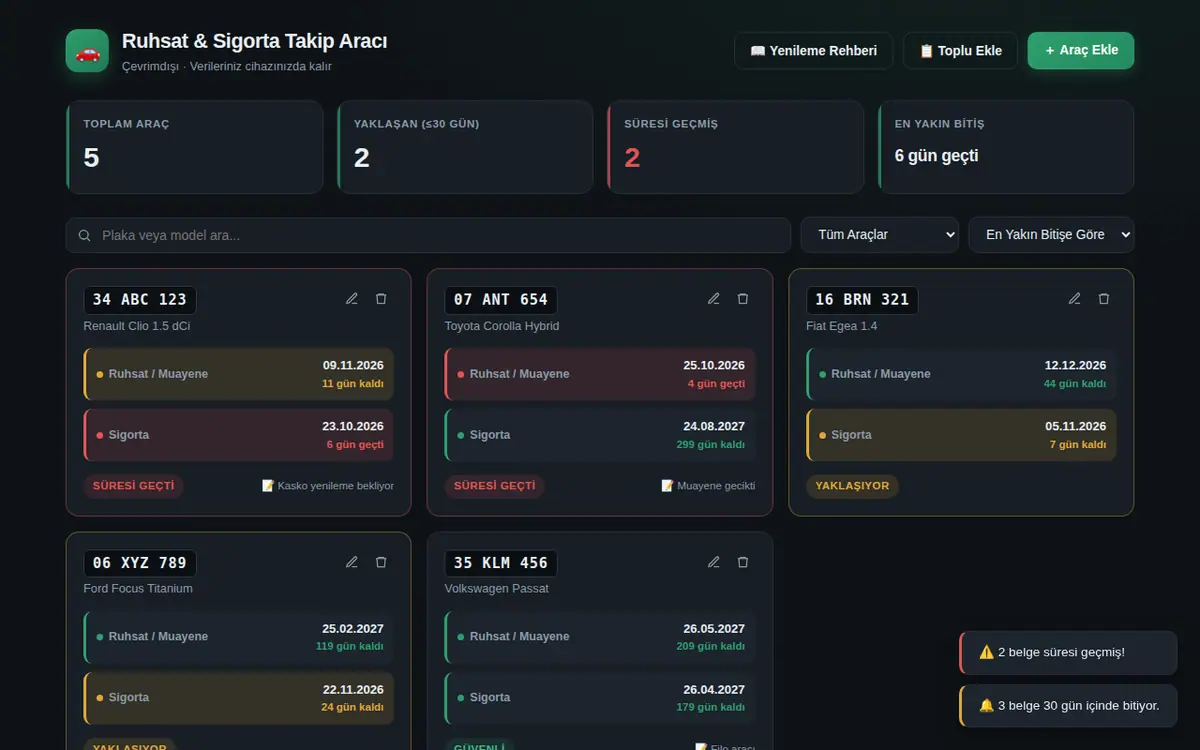The width and height of the screenshot is (1200, 750).
Task: Click the search magnifier icon
Action: 85,236
